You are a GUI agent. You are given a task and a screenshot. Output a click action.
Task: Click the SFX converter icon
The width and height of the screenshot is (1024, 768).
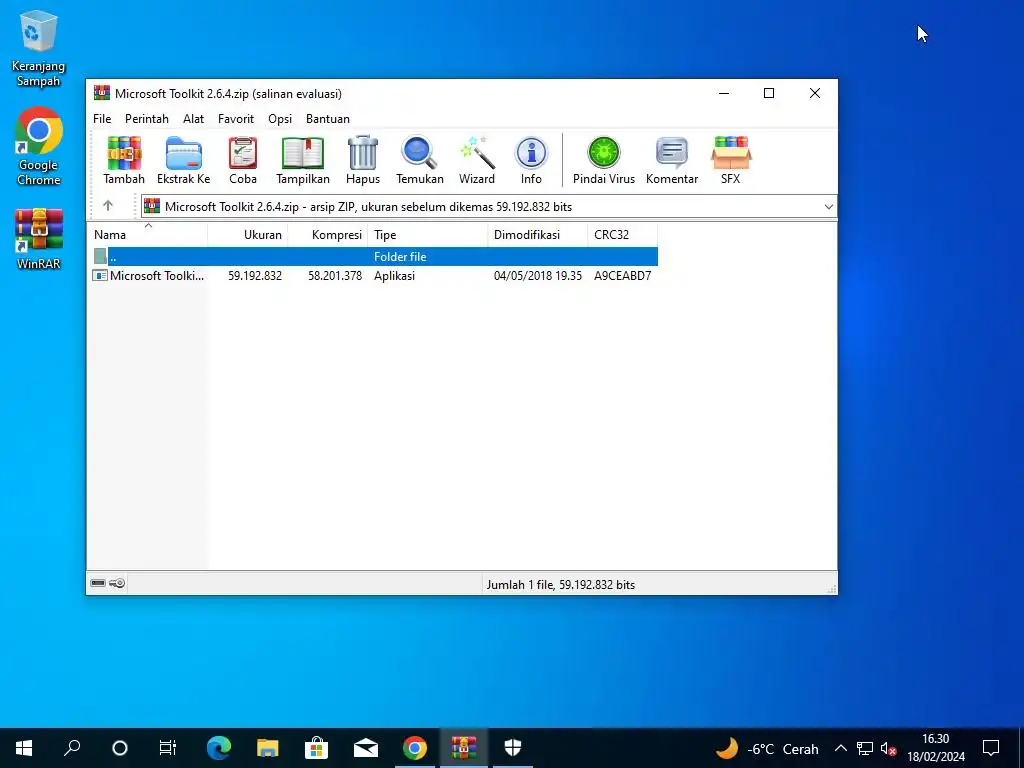click(731, 161)
